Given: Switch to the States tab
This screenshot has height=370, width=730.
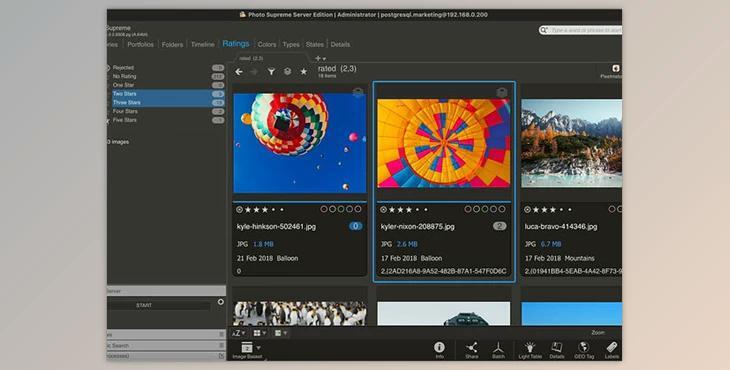Looking at the screenshot, I should tap(315, 45).
